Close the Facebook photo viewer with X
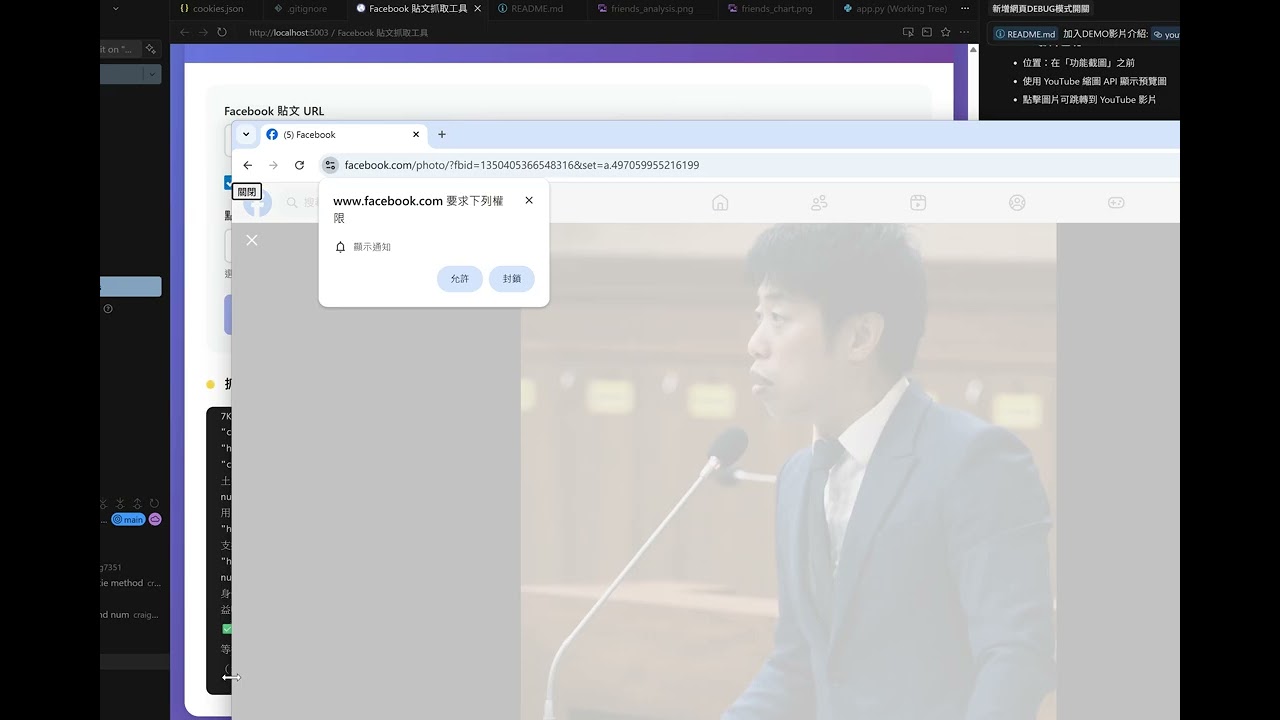 [x=252, y=240]
